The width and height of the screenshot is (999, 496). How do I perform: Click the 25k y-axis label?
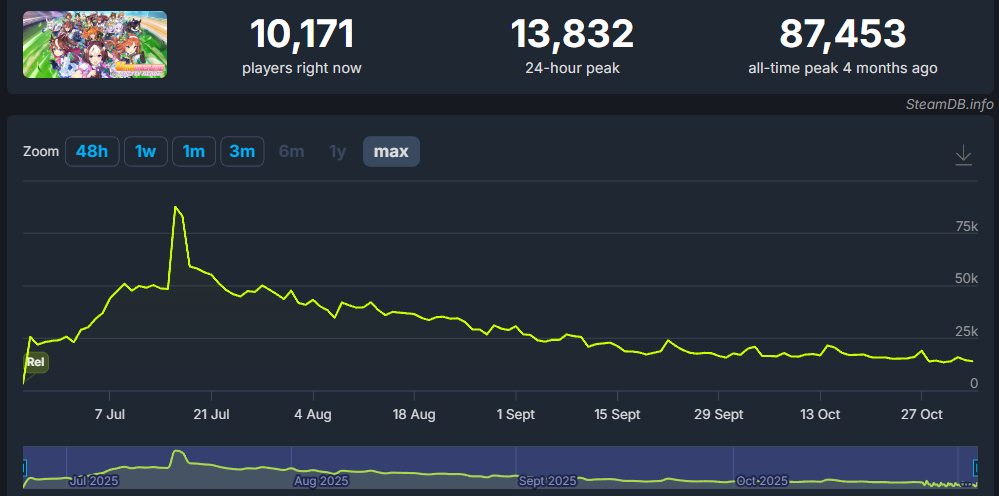[x=967, y=331]
